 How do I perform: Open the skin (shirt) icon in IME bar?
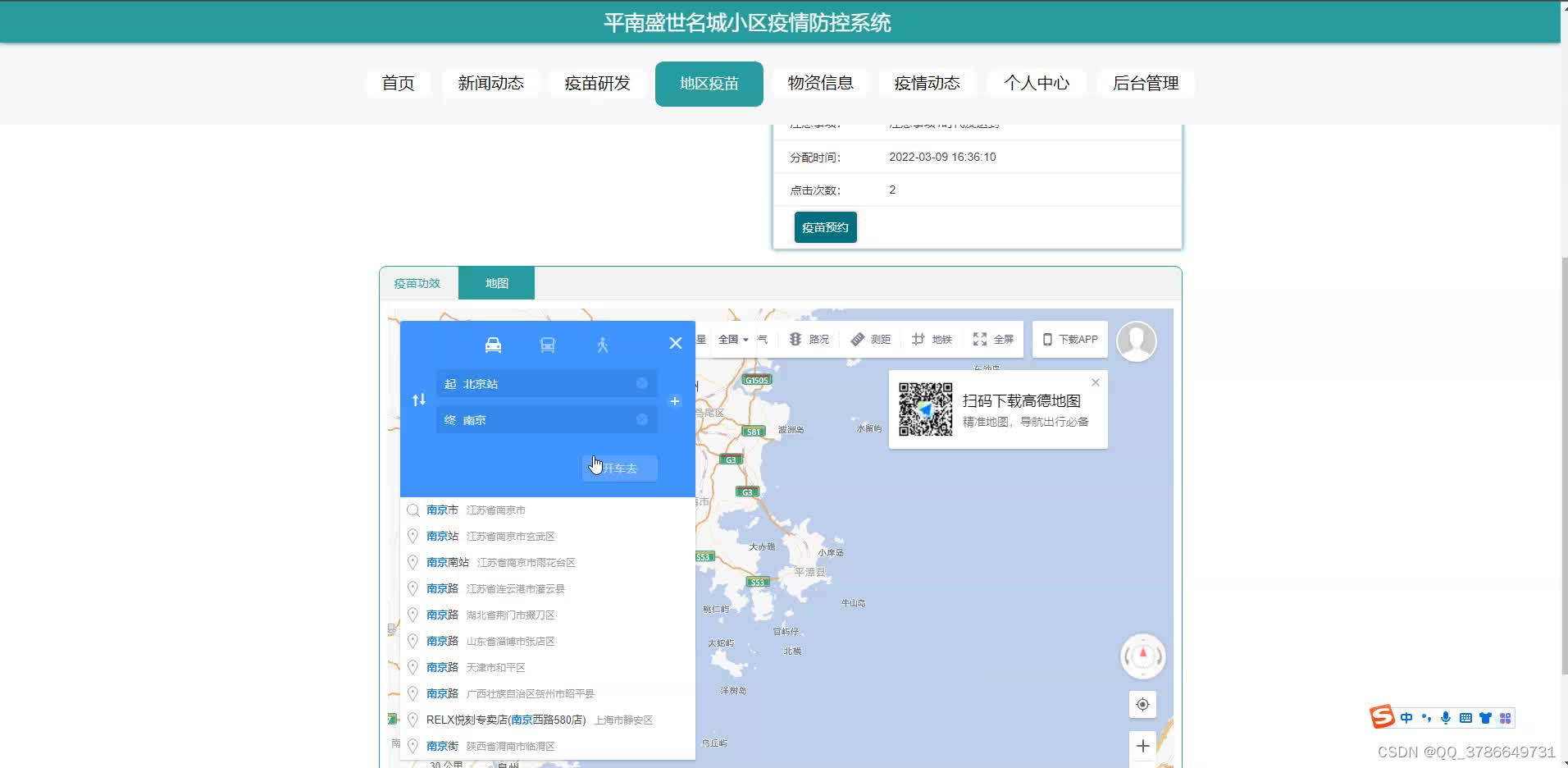coord(1485,718)
